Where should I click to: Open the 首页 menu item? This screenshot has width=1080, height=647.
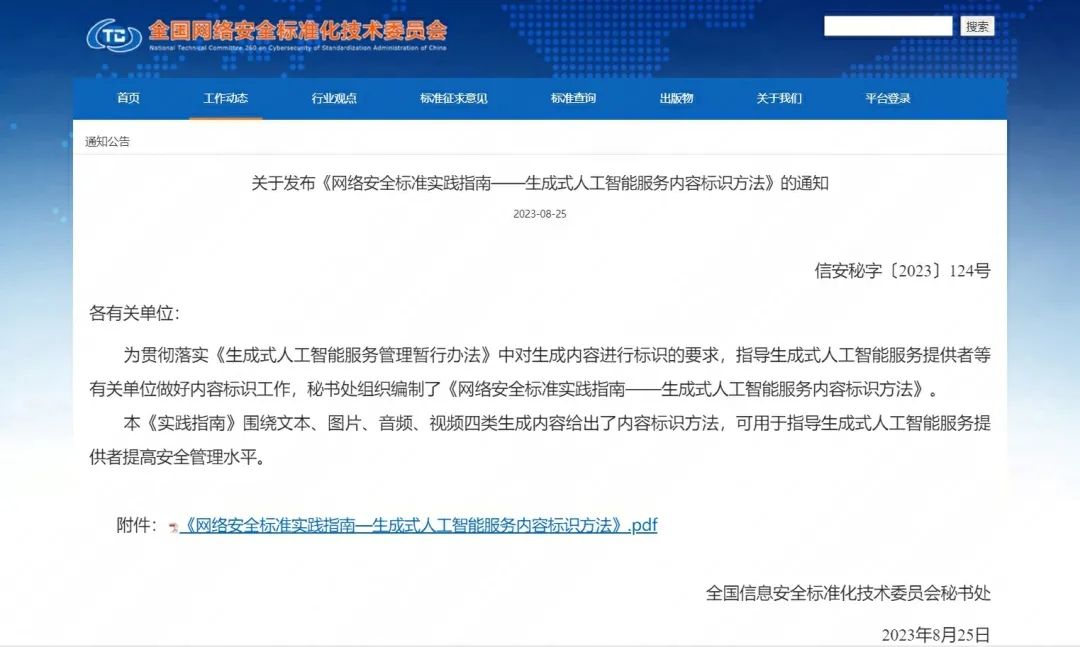pyautogui.click(x=128, y=98)
